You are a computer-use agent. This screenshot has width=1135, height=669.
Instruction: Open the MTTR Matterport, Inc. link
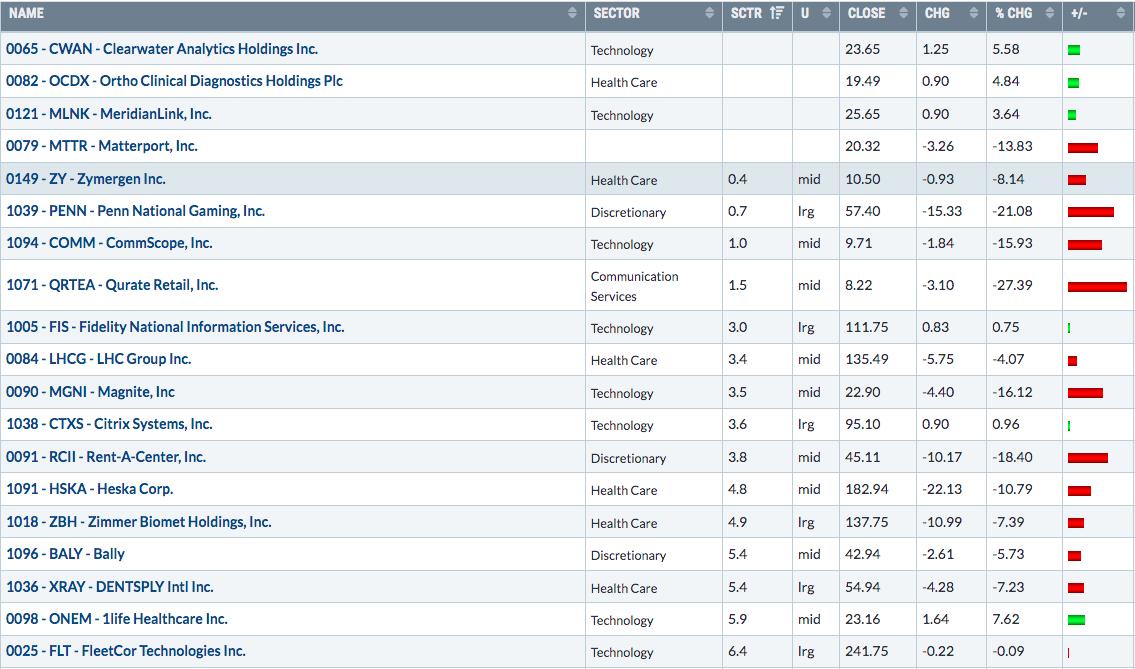[x=102, y=146]
